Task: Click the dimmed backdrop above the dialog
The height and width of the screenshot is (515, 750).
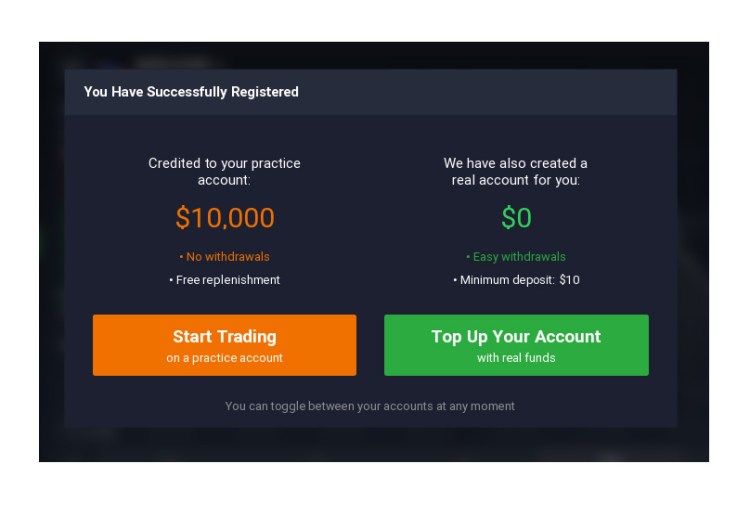Action: click(x=370, y=55)
